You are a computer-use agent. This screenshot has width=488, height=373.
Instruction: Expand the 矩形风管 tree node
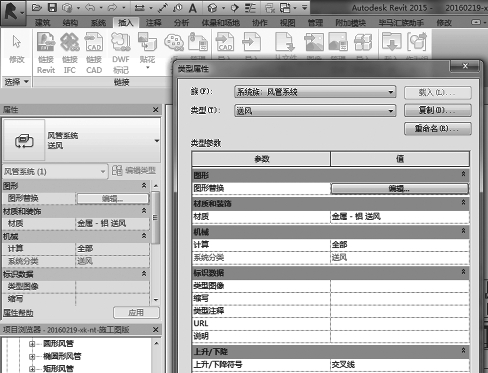click(32, 369)
